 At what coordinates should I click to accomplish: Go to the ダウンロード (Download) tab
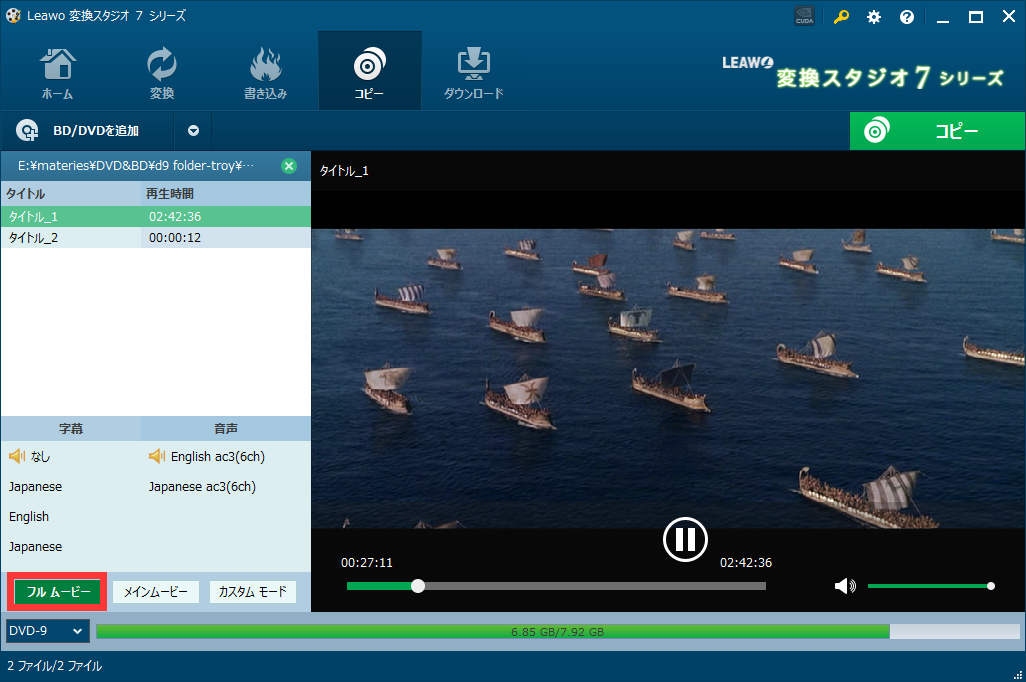[x=474, y=72]
